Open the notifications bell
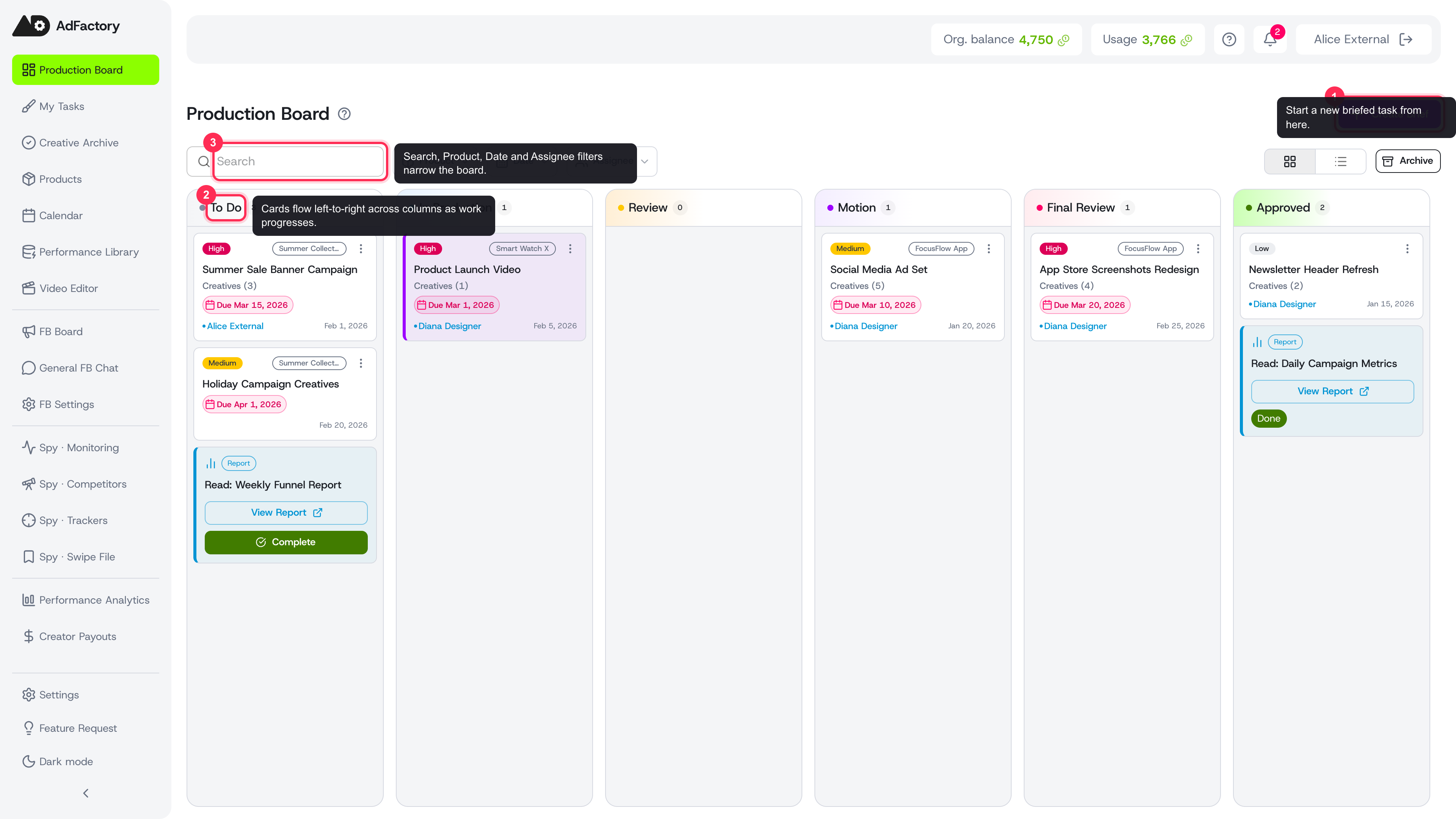 tap(1269, 39)
